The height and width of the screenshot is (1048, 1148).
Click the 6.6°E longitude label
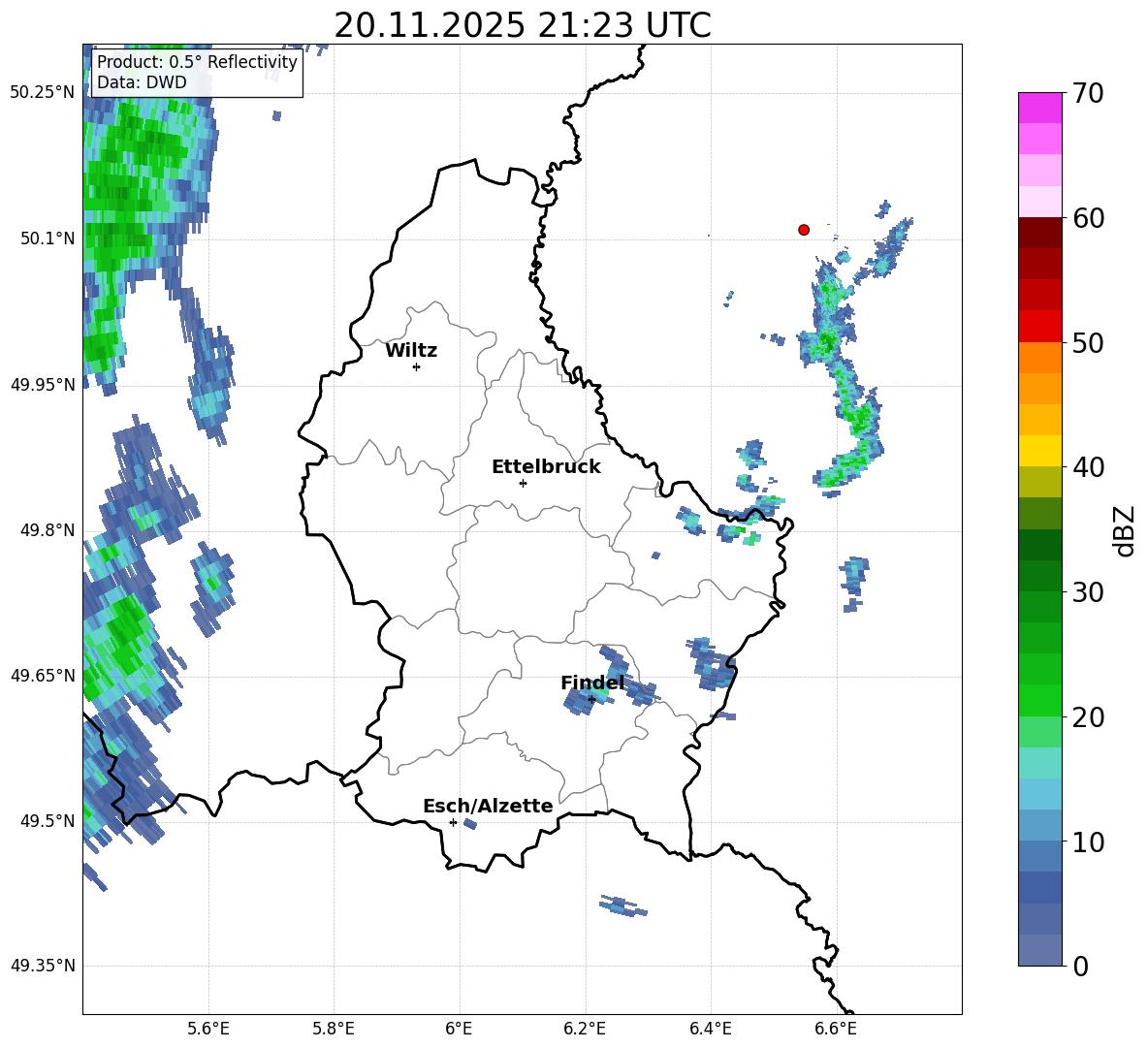click(x=836, y=1029)
